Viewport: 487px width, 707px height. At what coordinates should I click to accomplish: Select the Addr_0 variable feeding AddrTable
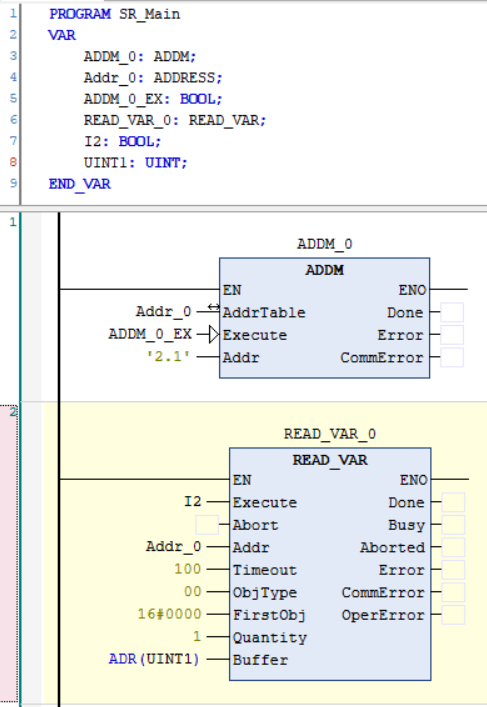click(x=164, y=311)
